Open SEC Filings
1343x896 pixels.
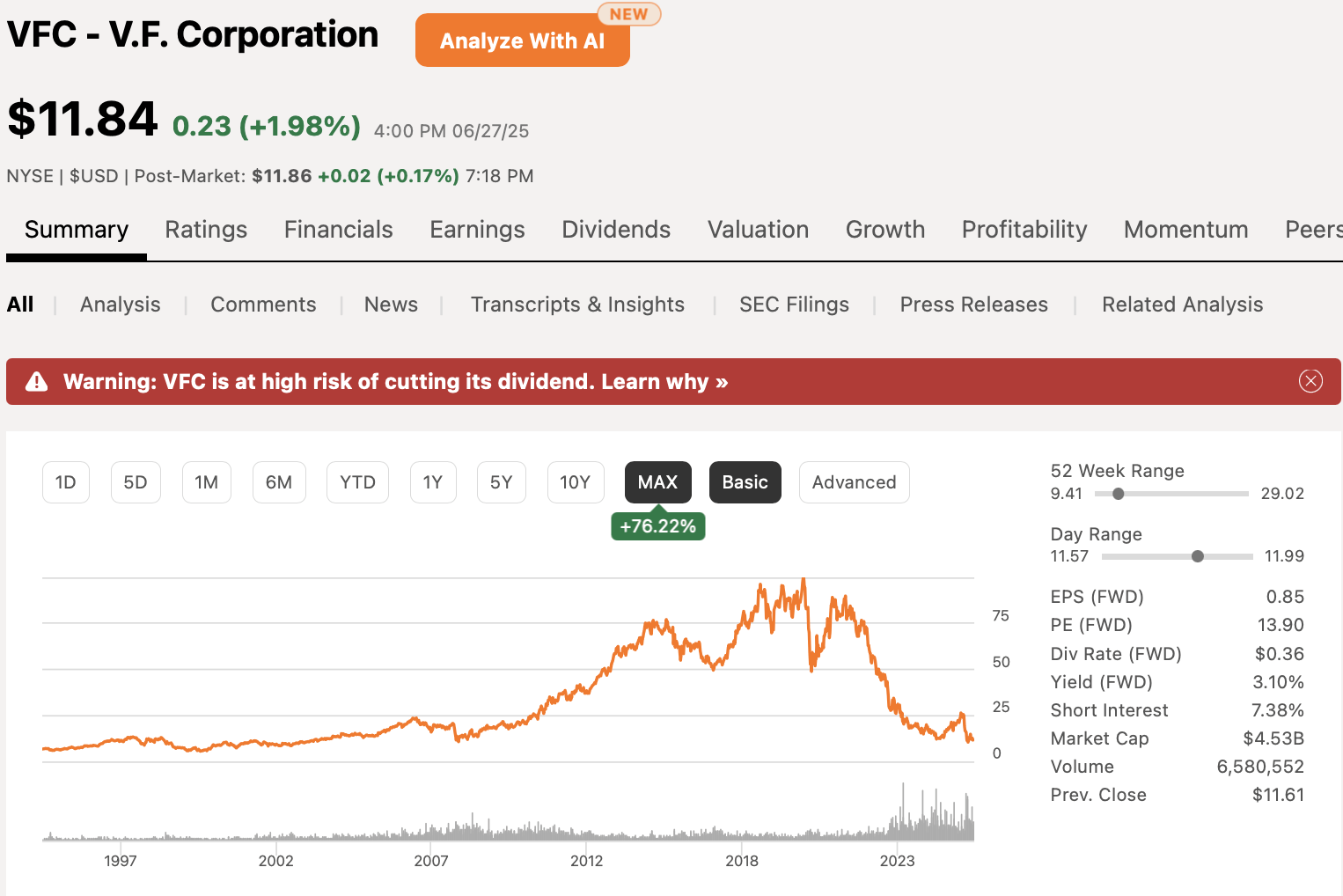click(x=794, y=305)
